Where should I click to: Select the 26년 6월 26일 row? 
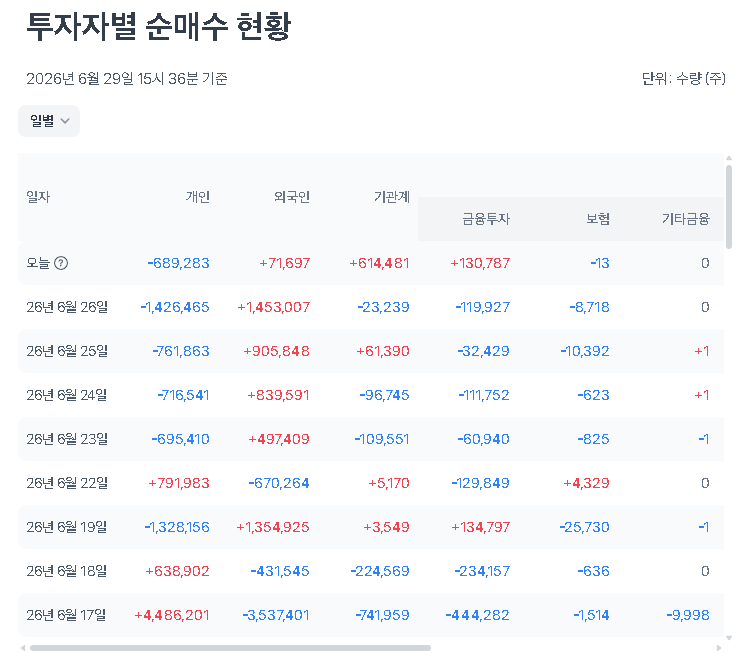click(371, 307)
